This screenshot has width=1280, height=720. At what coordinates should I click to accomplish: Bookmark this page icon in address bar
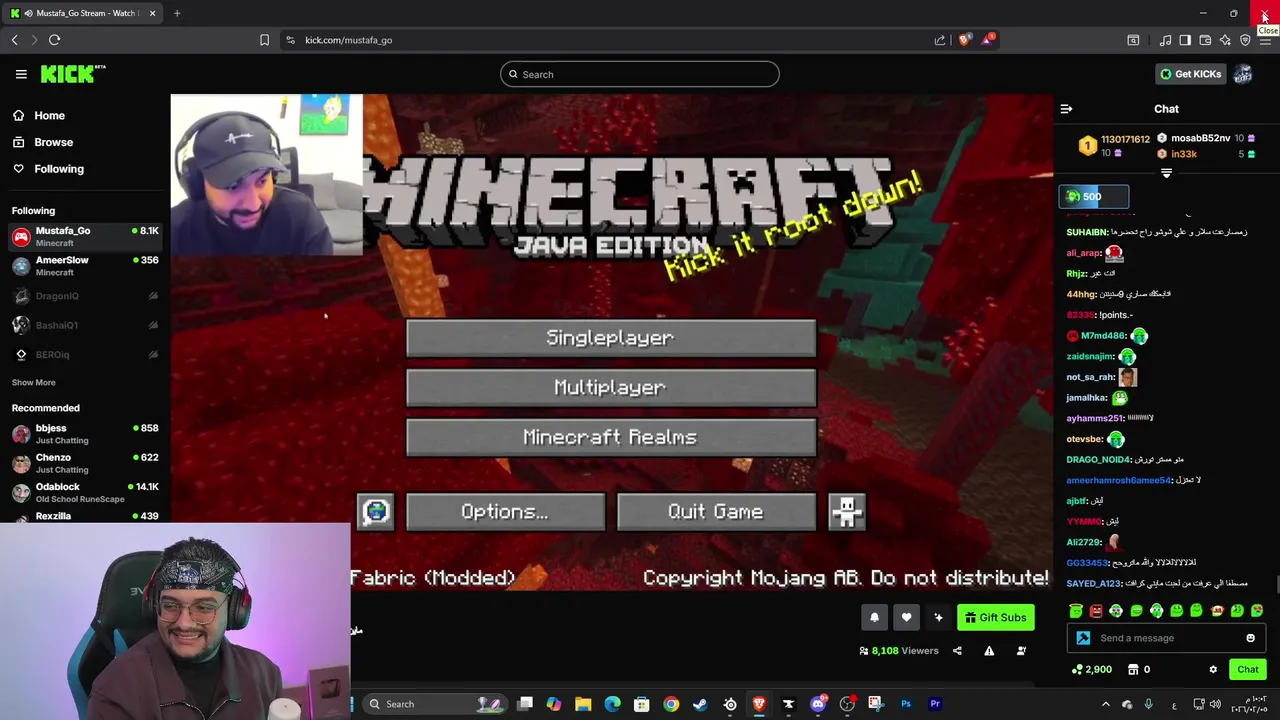pyautogui.click(x=264, y=40)
